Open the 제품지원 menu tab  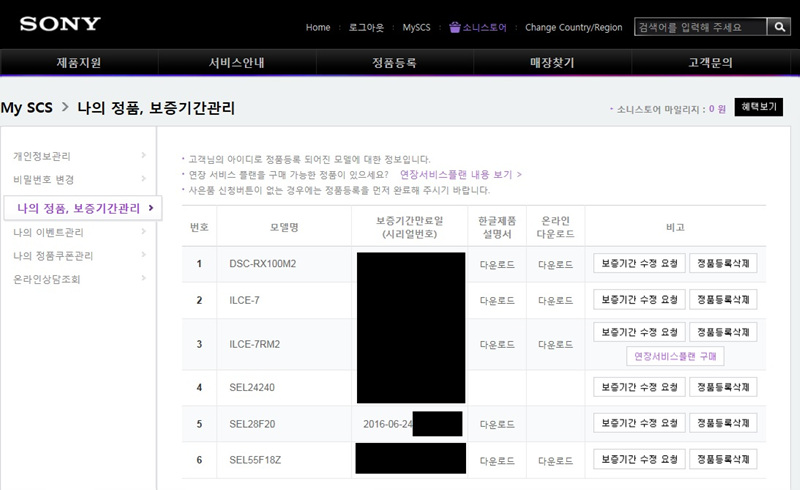[x=78, y=63]
